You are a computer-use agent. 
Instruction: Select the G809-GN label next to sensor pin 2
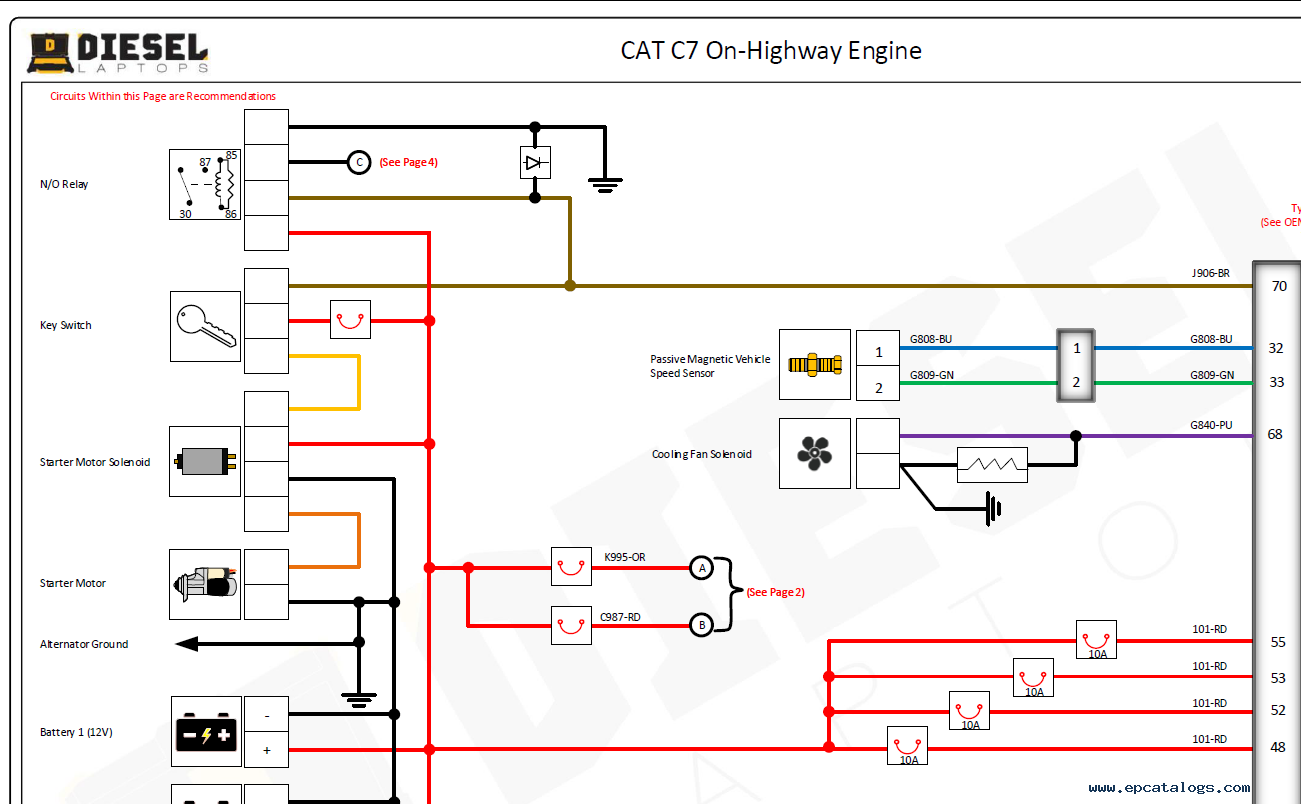931,376
